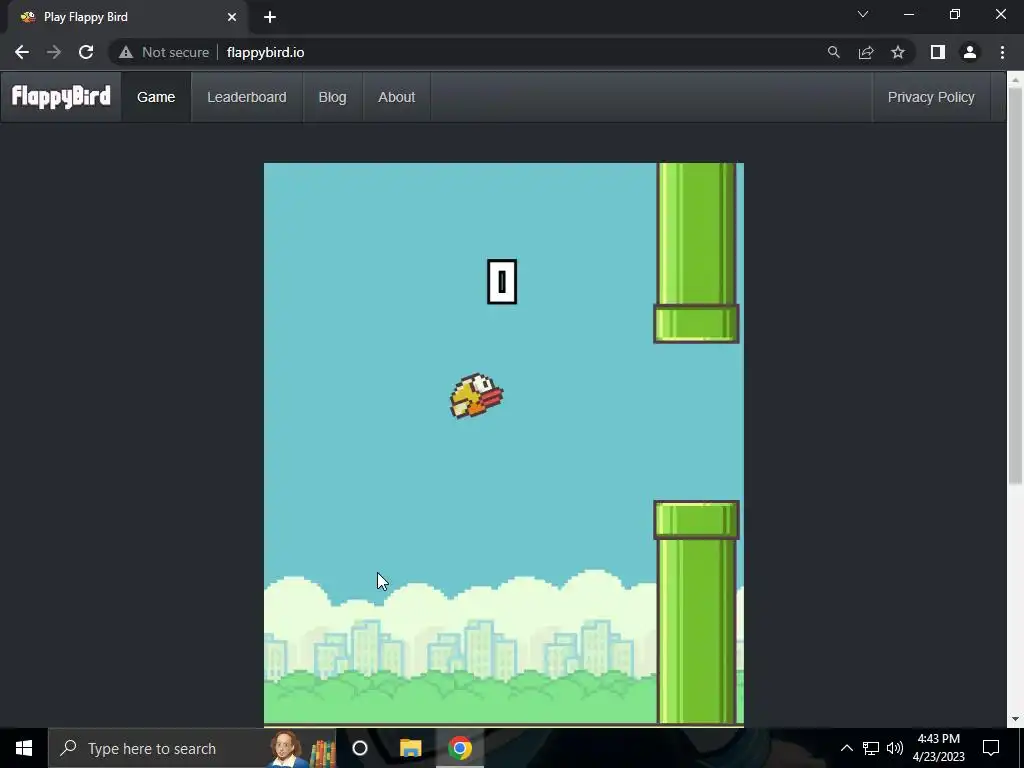The width and height of the screenshot is (1024, 768).
Task: Click the browser back arrow
Action: click(22, 52)
